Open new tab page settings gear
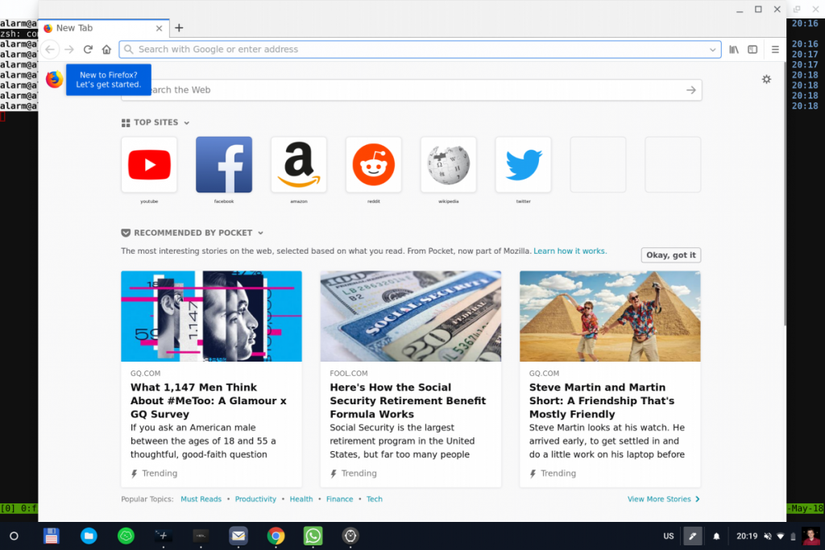Image resolution: width=825 pixels, height=550 pixels. (767, 79)
